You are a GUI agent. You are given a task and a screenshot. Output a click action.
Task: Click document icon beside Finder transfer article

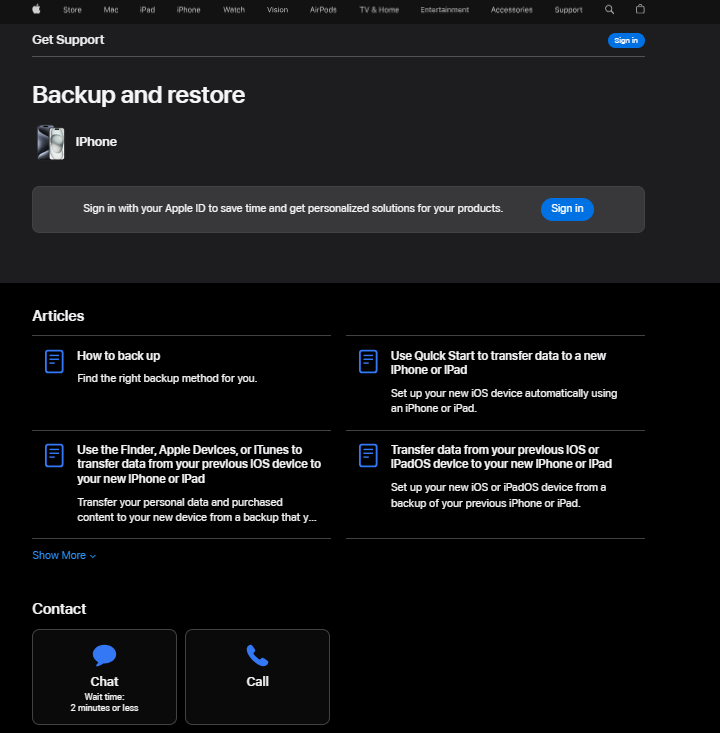54,456
